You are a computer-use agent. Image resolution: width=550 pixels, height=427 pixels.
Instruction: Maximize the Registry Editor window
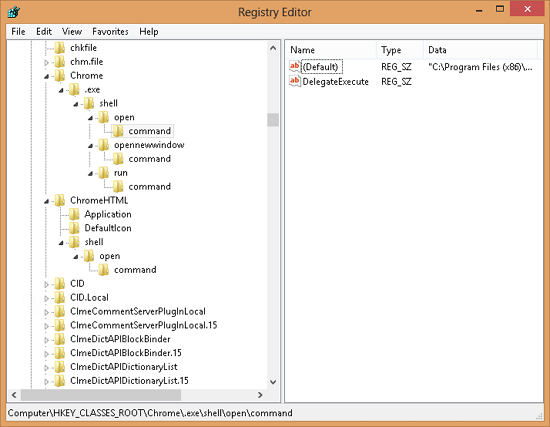click(500, 9)
